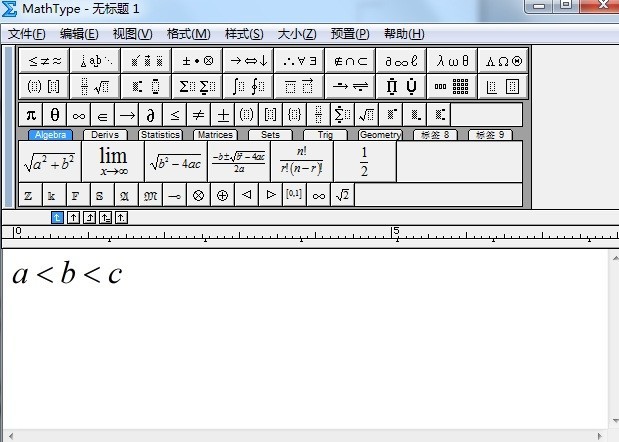Insert the square root of a²+b² expression
The image size is (619, 442).
tap(50, 162)
